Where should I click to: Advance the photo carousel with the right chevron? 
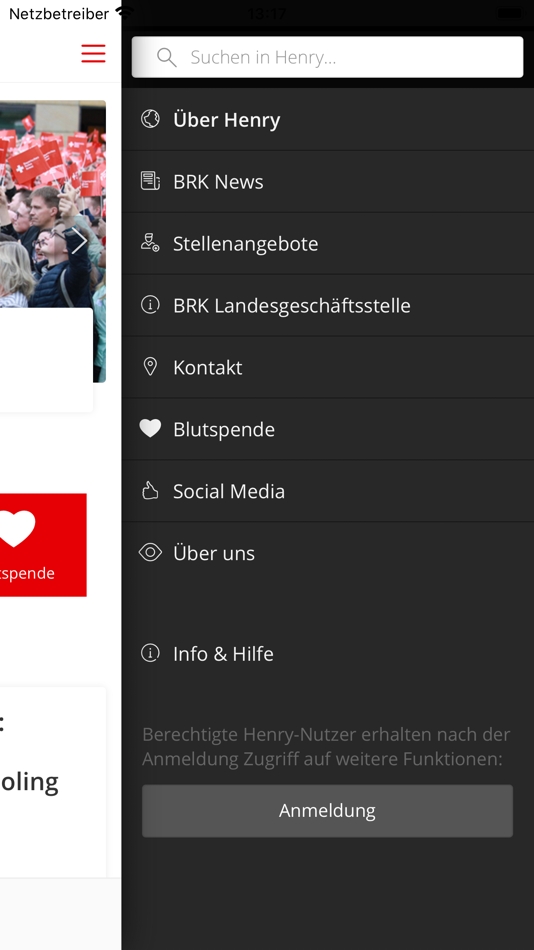click(x=79, y=241)
